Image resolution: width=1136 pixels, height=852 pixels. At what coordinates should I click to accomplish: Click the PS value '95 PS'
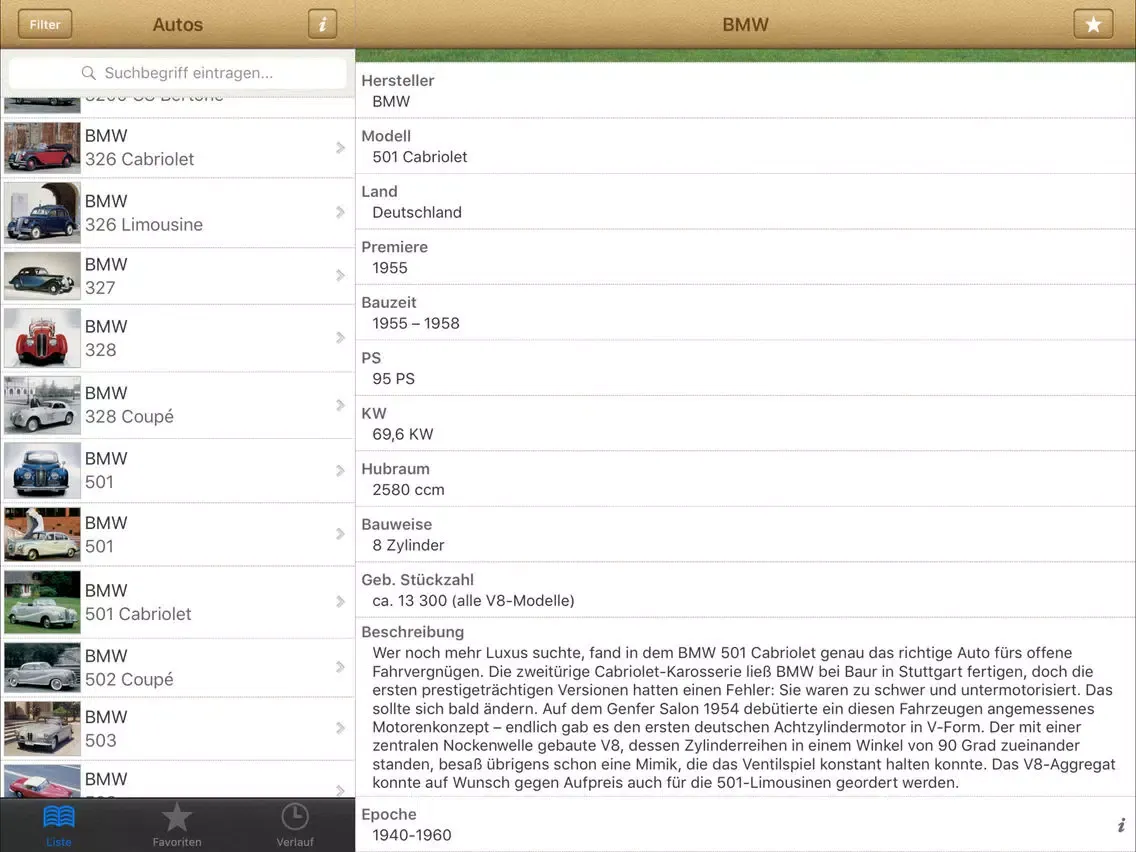(x=393, y=379)
